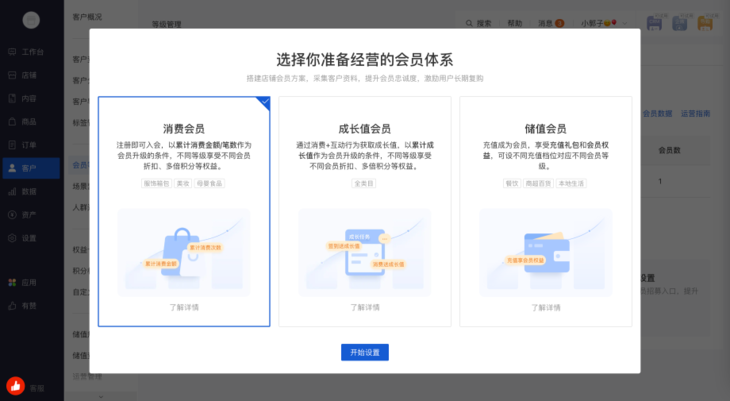The height and width of the screenshot is (401, 730).
Task: Select the 储值会员 membership card
Action: [x=546, y=211]
